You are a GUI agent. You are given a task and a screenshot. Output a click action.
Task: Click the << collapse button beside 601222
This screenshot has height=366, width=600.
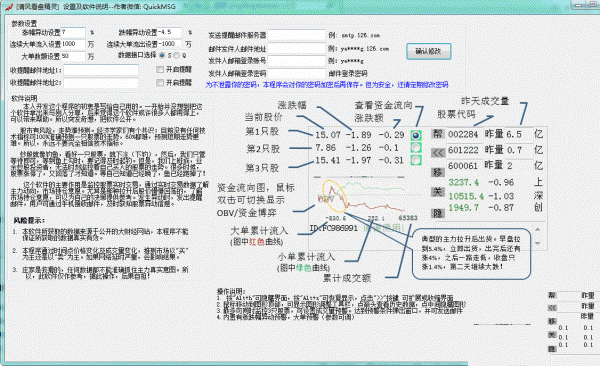coord(437,152)
